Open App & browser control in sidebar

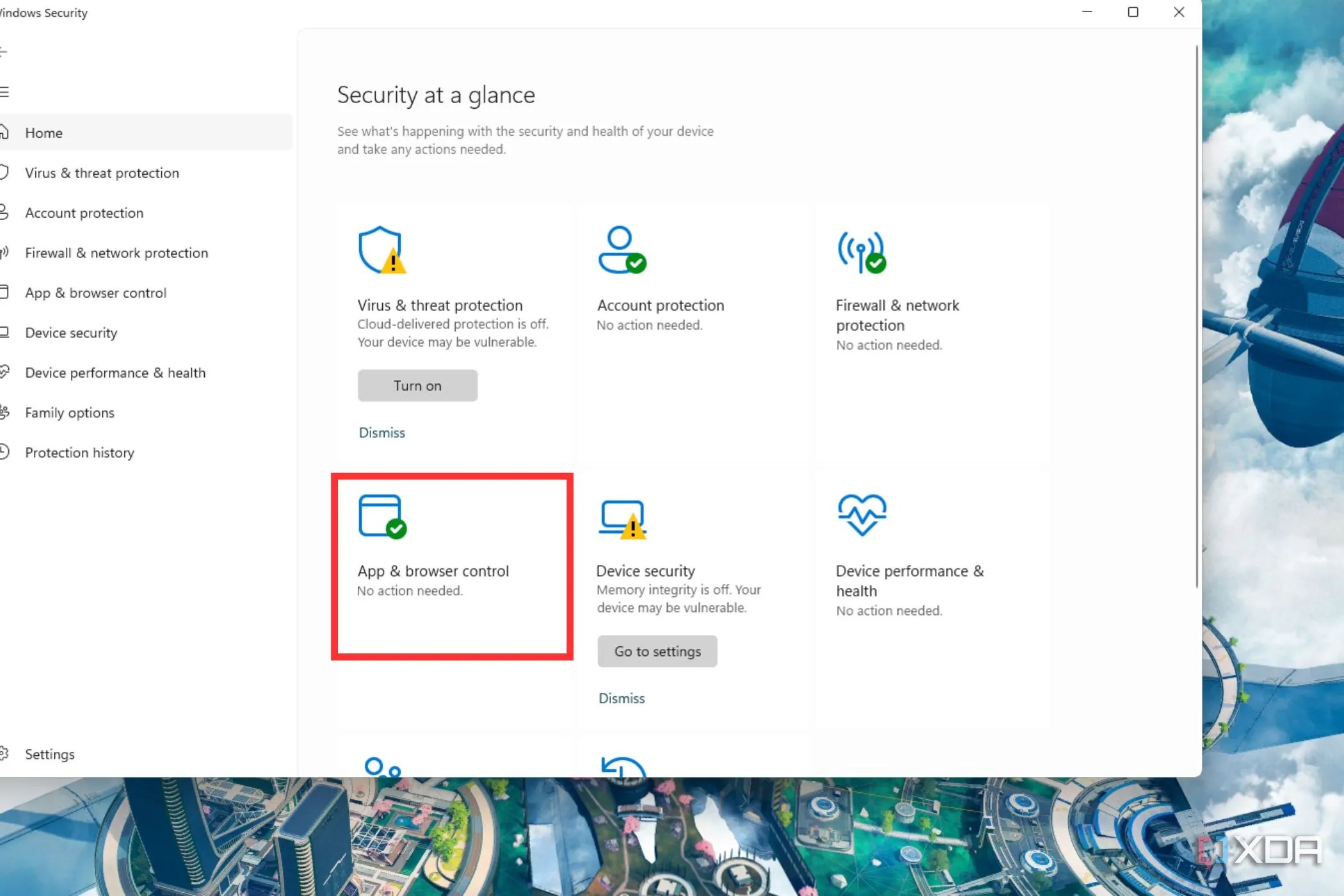96,292
